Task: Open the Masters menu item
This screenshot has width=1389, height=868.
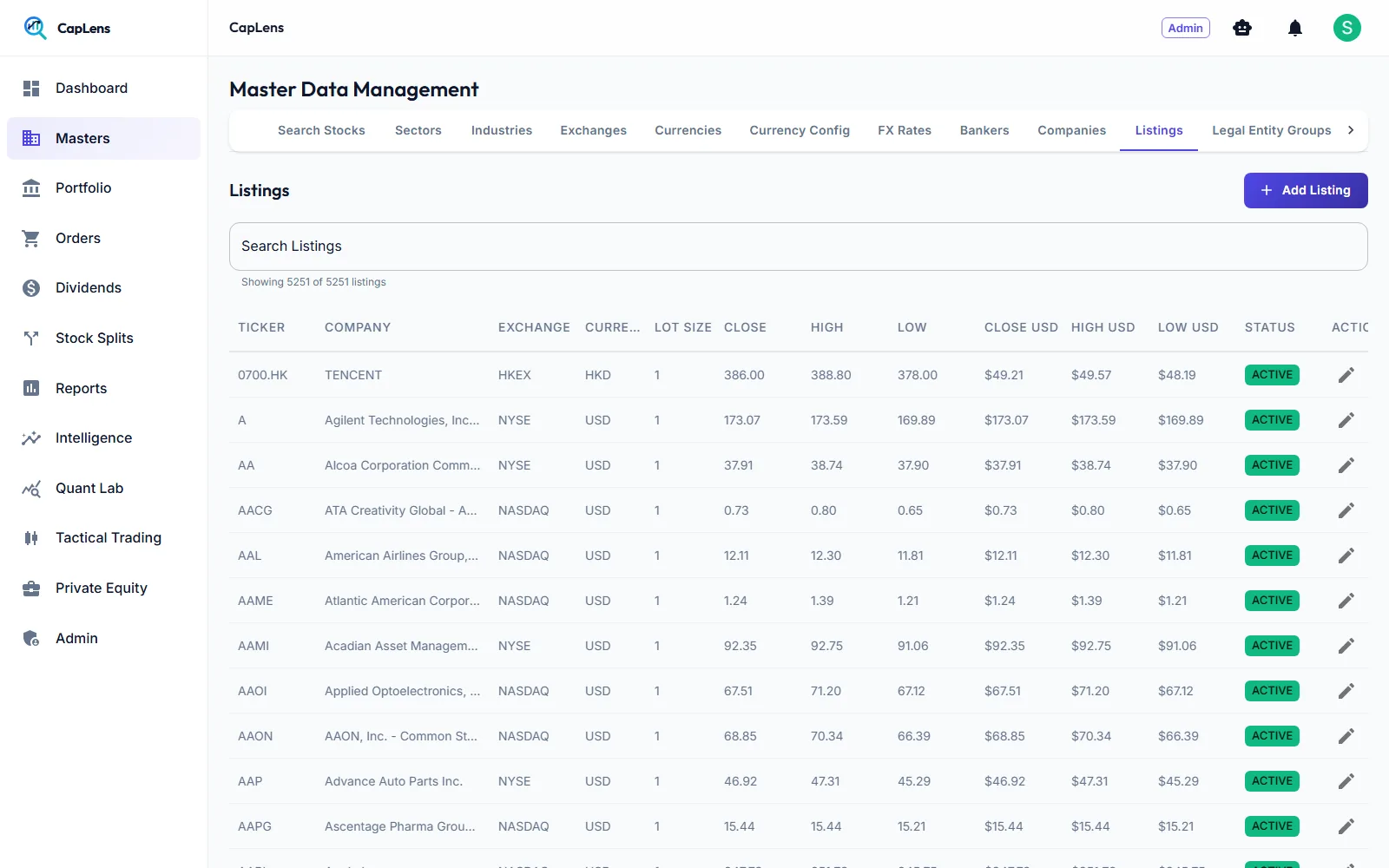Action: click(104, 139)
